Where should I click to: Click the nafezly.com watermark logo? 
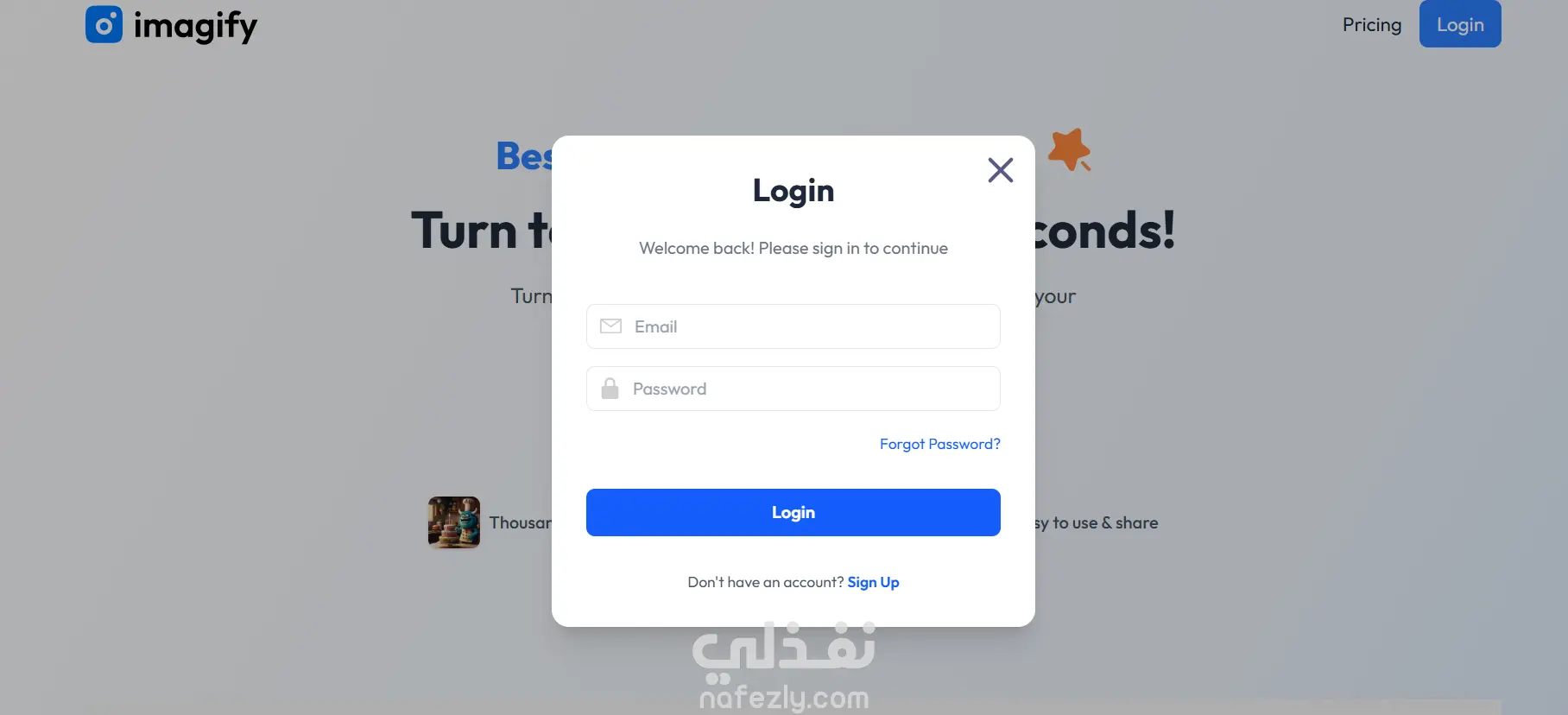click(784, 667)
